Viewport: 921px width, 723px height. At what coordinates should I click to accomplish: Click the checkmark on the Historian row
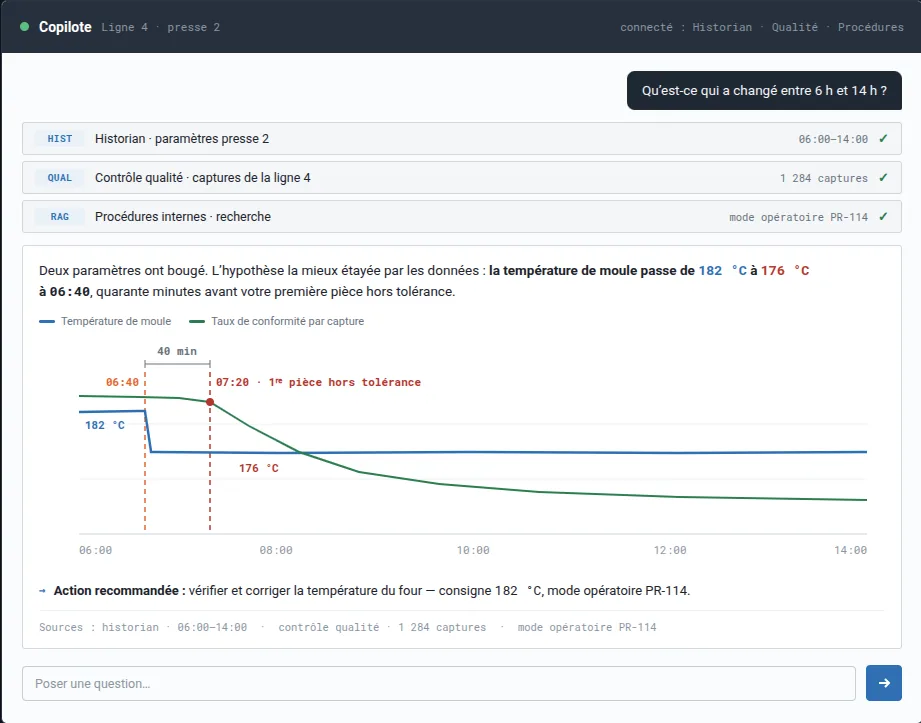(x=883, y=139)
